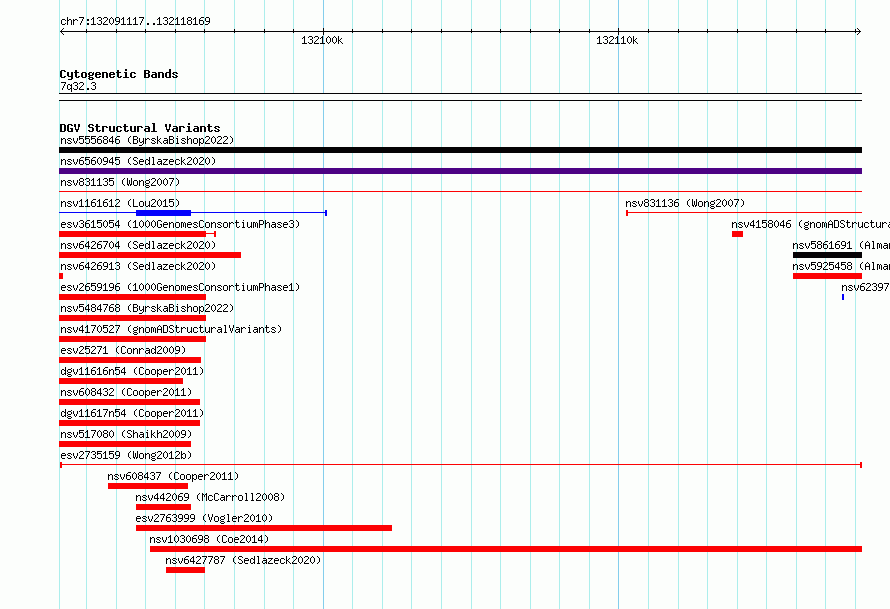Viewport: 890px width, 609px height.
Task: Open nsv6426704 (Sedlazeck2020) label
Action: [138, 245]
